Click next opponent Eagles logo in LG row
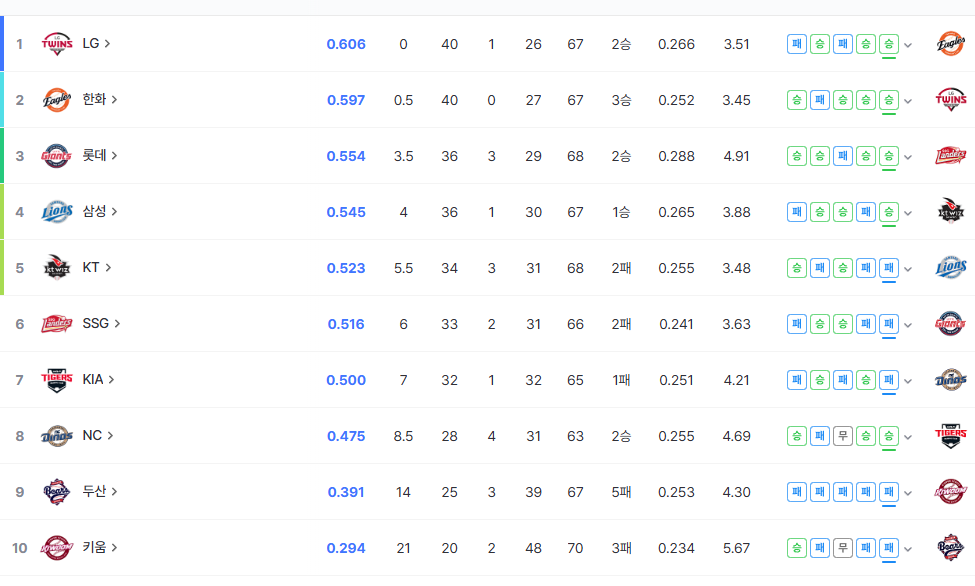Image resolution: width=975 pixels, height=586 pixels. 951,44
